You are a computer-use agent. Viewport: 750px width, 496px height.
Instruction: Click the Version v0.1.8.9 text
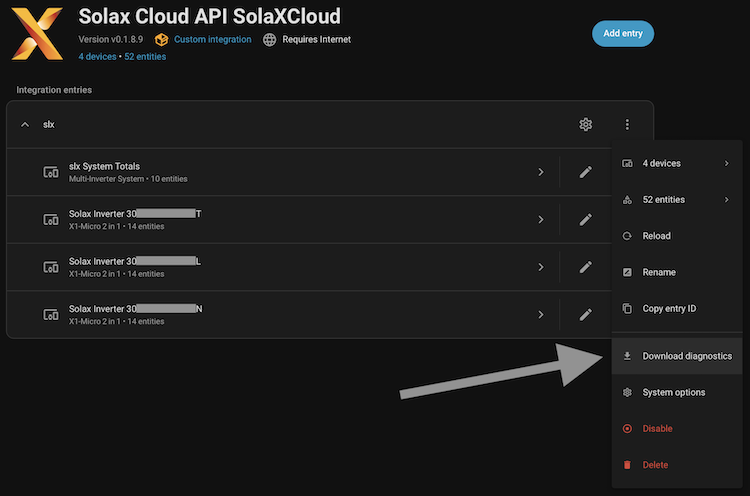click(x=110, y=40)
